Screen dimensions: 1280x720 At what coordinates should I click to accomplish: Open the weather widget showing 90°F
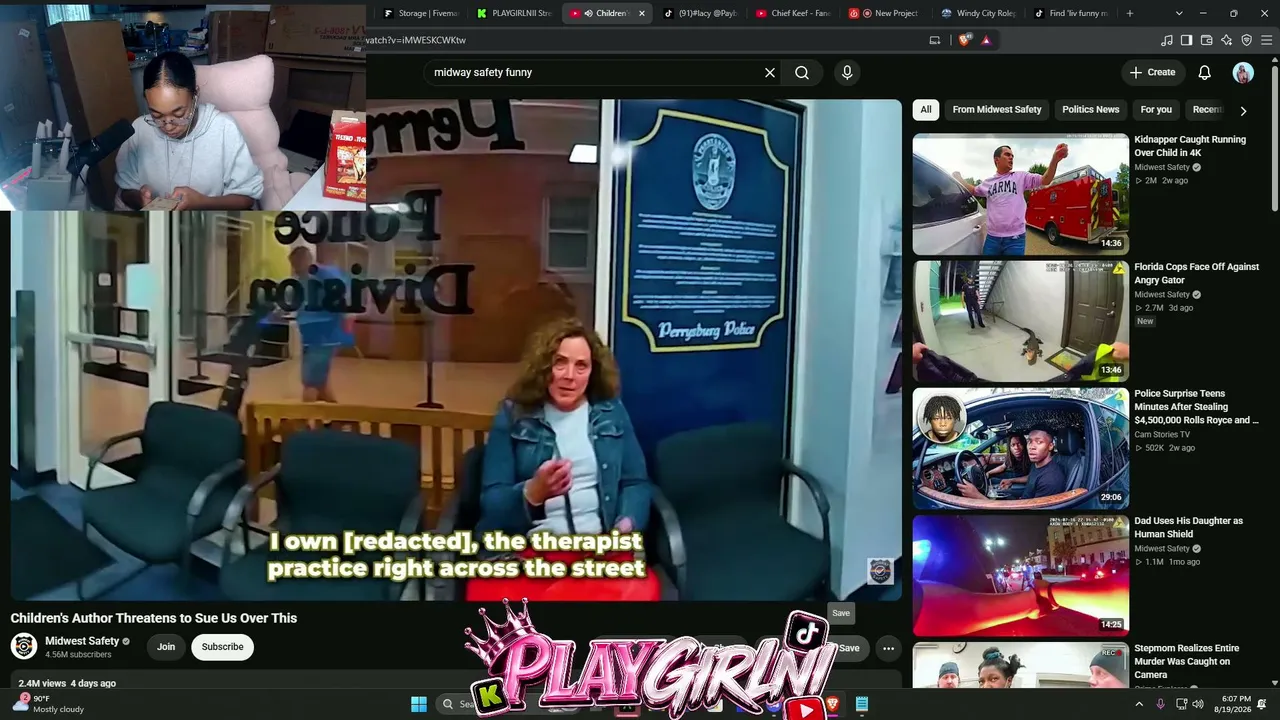click(50, 704)
